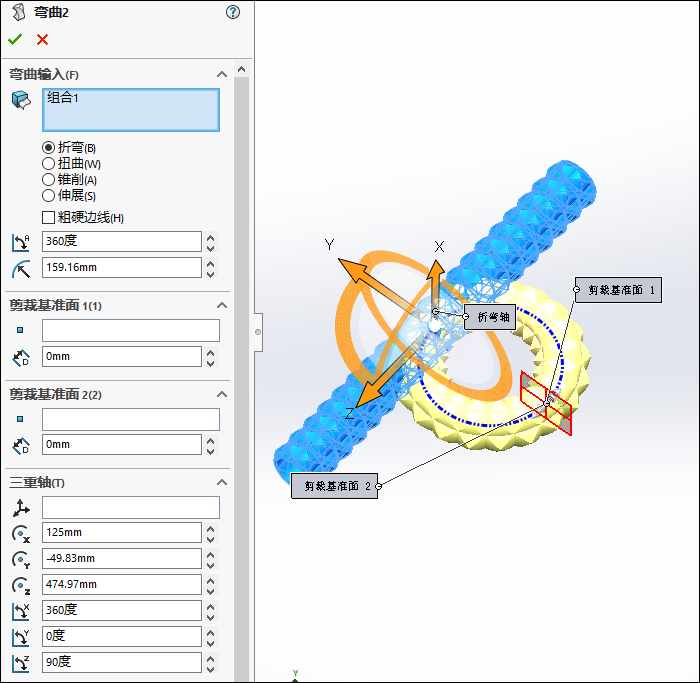The image size is (700, 683).
Task: Decrease Y rotation origin -49.83mm with down arrow
Action: (x=211, y=564)
